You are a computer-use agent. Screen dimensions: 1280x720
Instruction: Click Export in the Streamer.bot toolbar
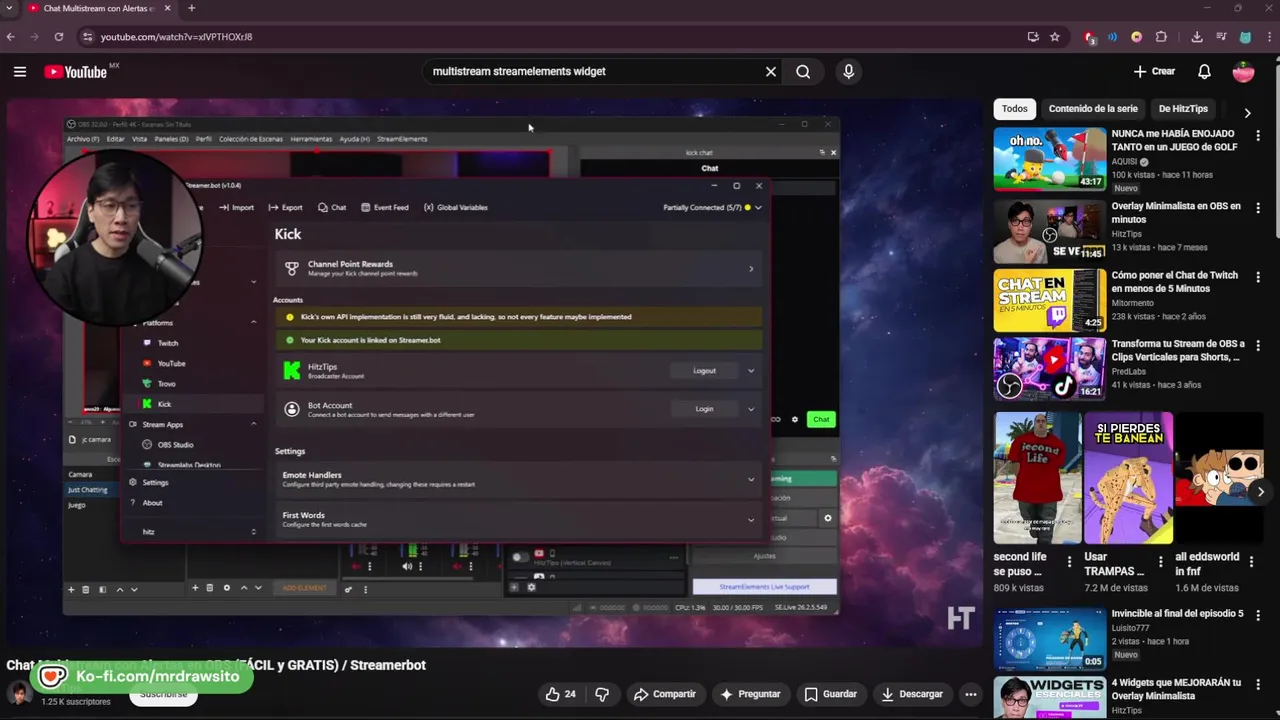285,208
